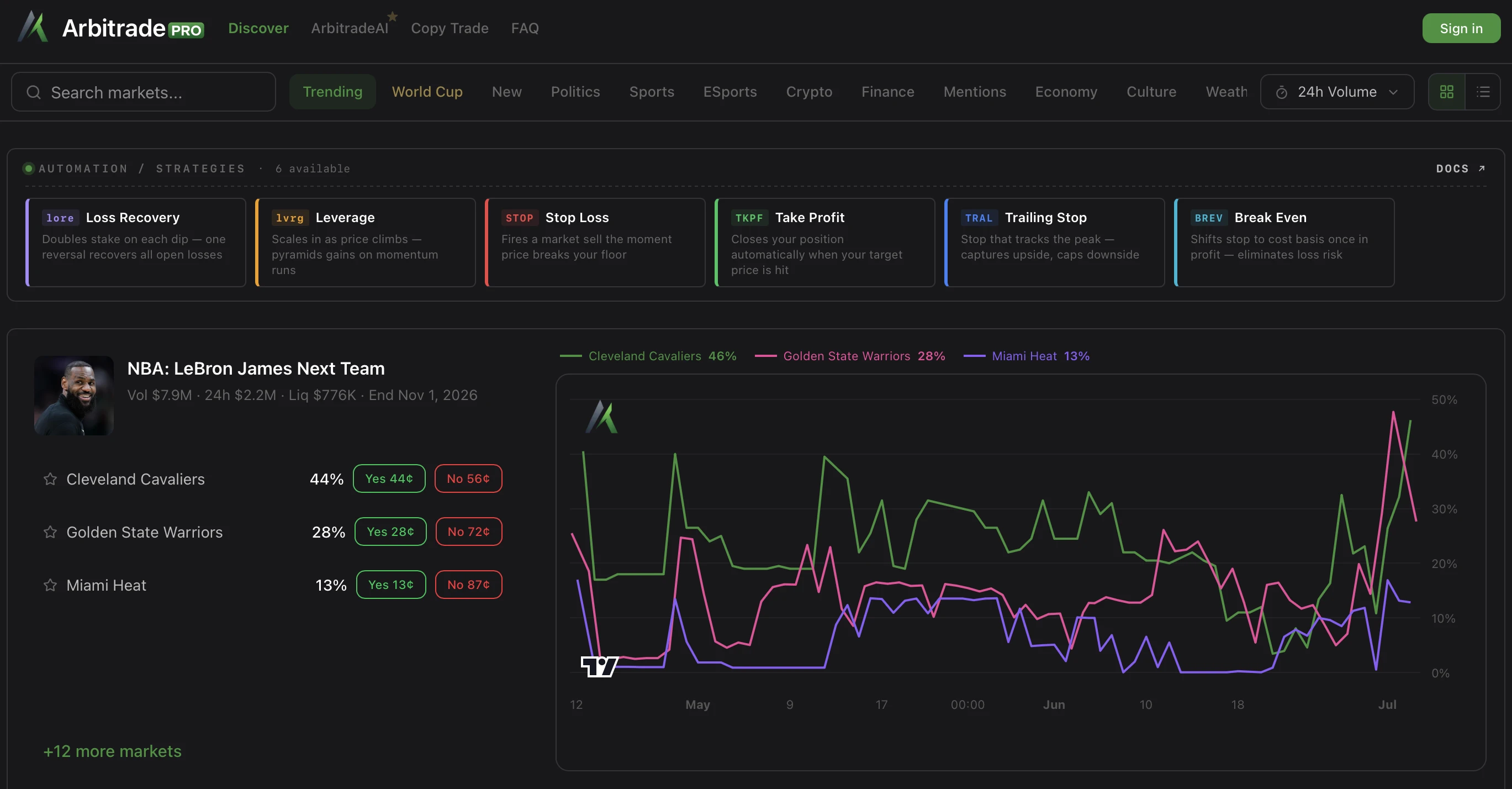Click the BREV strategy tag

(x=1208, y=218)
